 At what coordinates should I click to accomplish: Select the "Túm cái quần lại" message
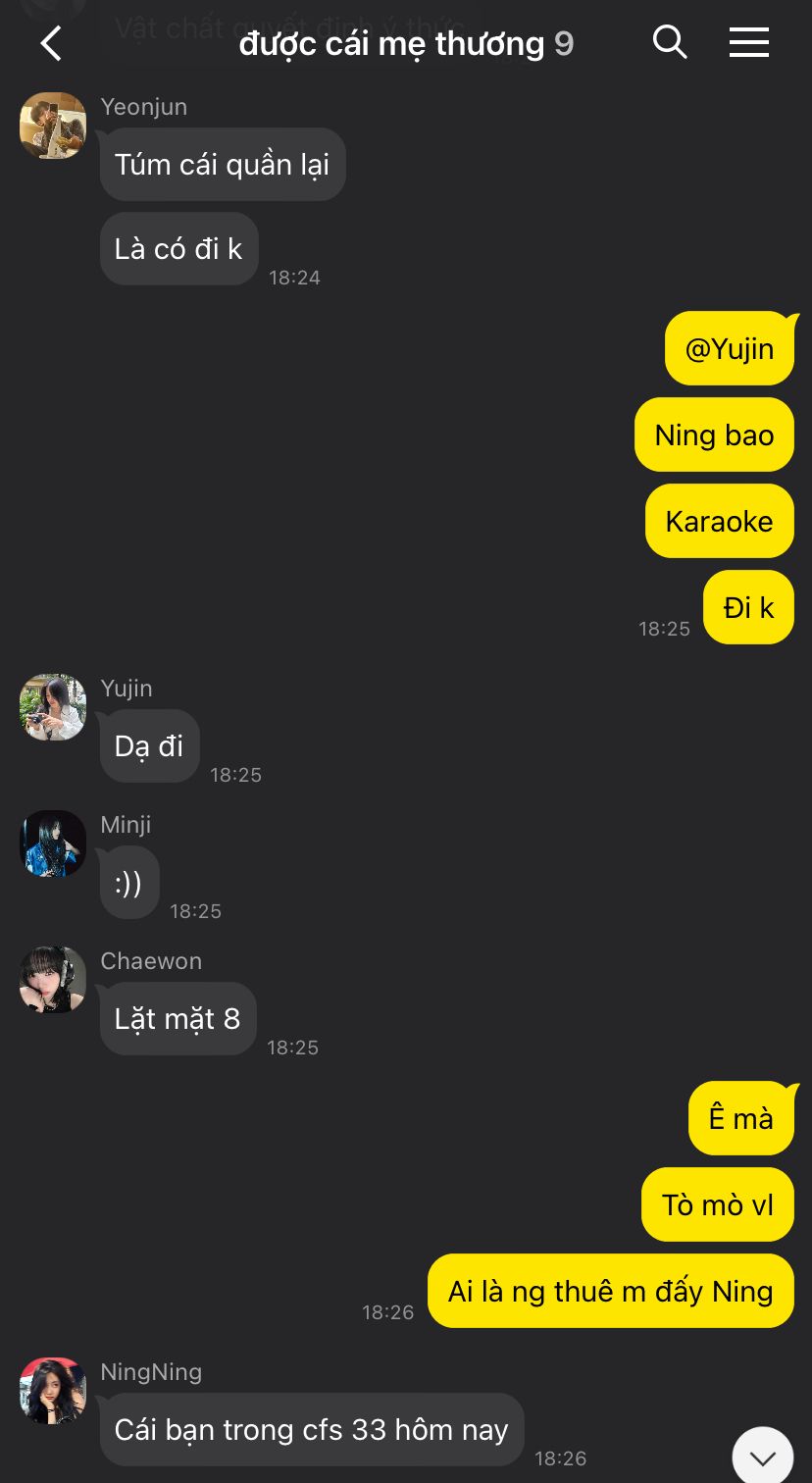[x=223, y=165]
